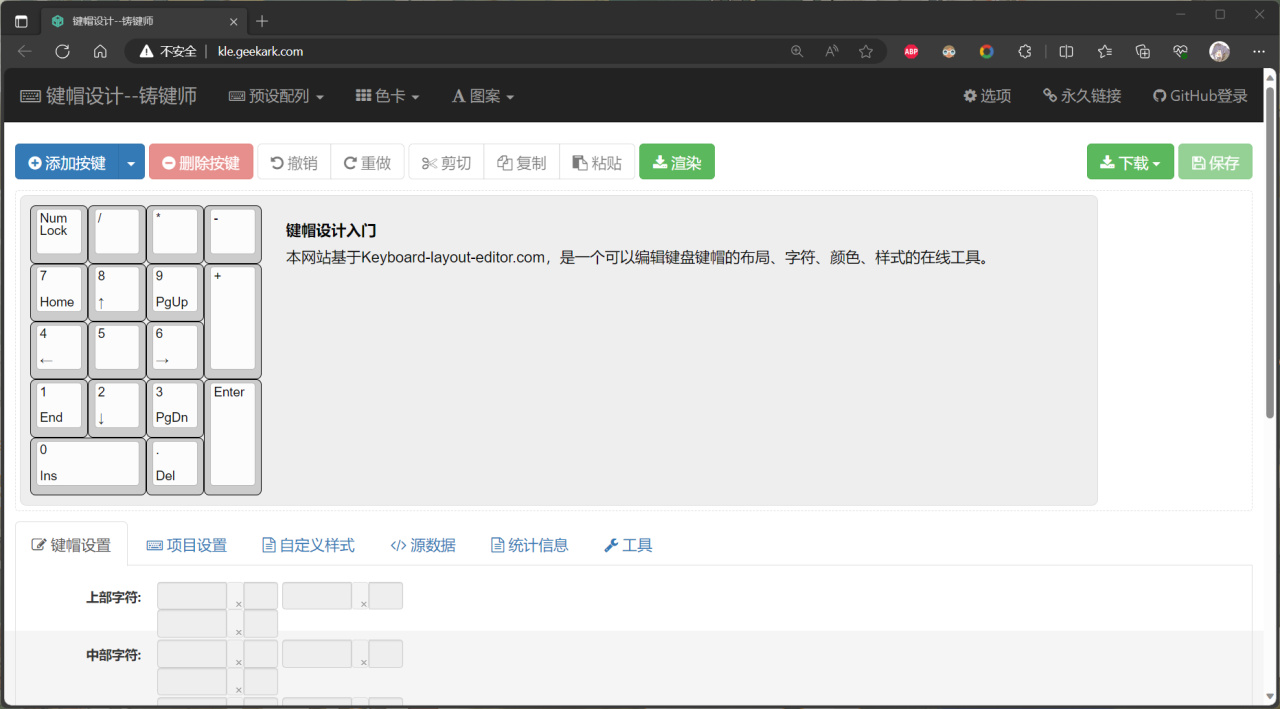Click the user profile avatar
The width and height of the screenshot is (1280, 709).
tap(1219, 51)
